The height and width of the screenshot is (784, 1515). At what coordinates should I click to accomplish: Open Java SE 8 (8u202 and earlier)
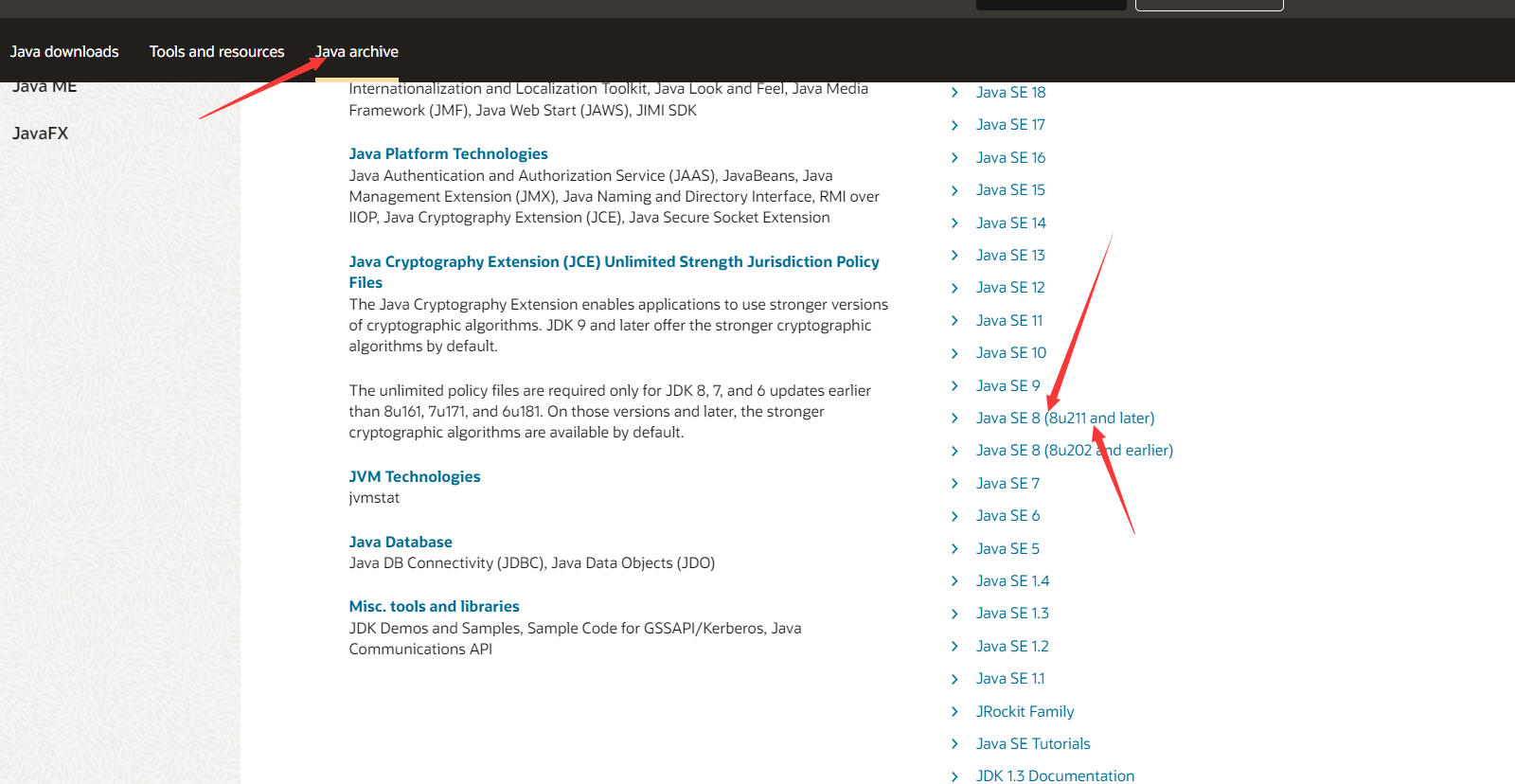(x=1075, y=450)
